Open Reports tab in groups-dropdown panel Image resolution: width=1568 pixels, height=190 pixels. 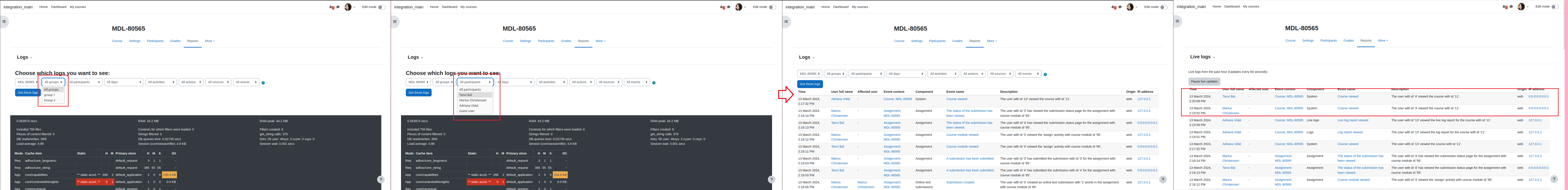tap(192, 41)
